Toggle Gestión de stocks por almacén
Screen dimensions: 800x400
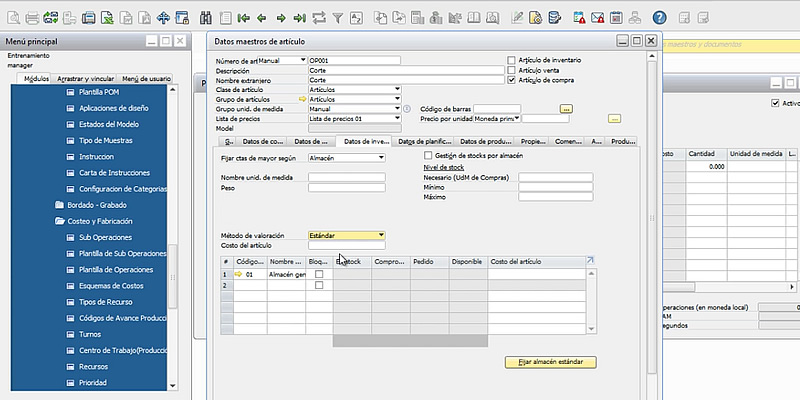point(429,157)
